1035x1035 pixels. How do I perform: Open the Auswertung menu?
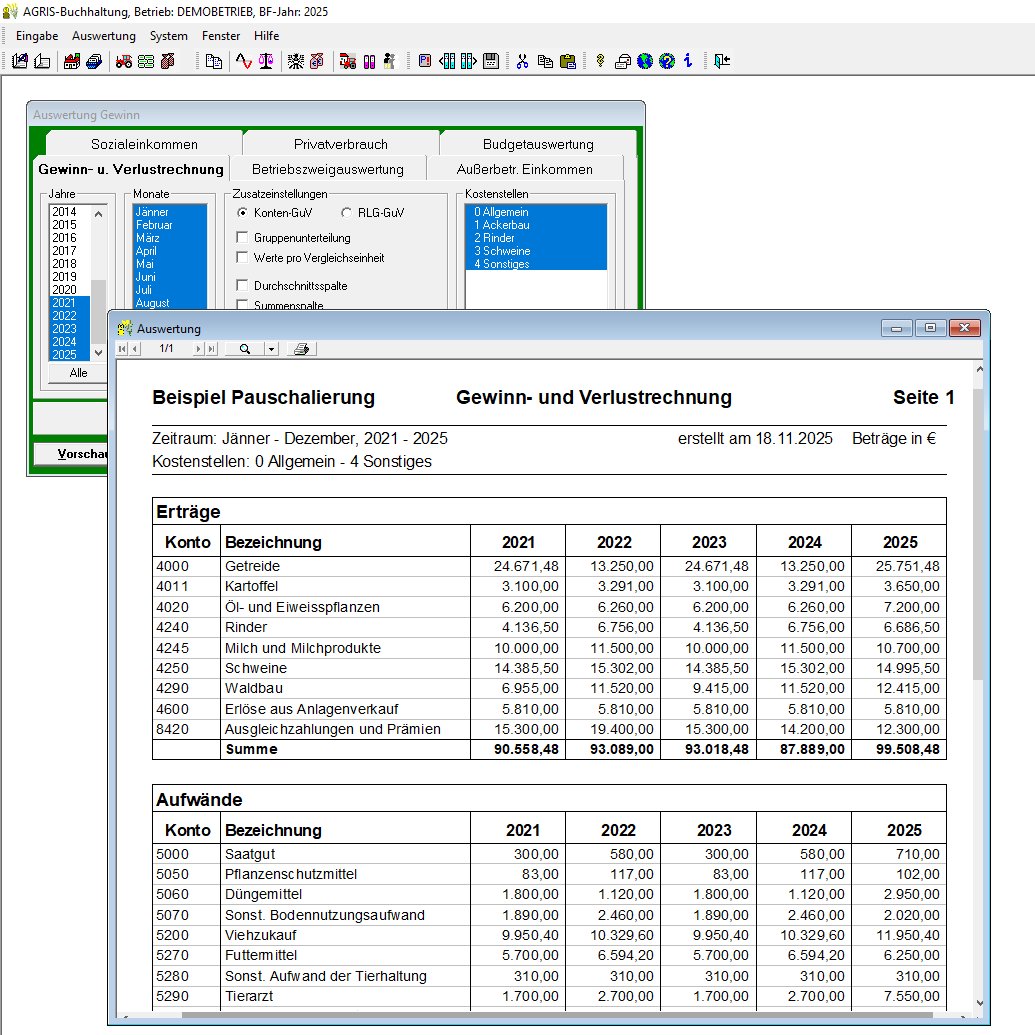click(x=104, y=35)
